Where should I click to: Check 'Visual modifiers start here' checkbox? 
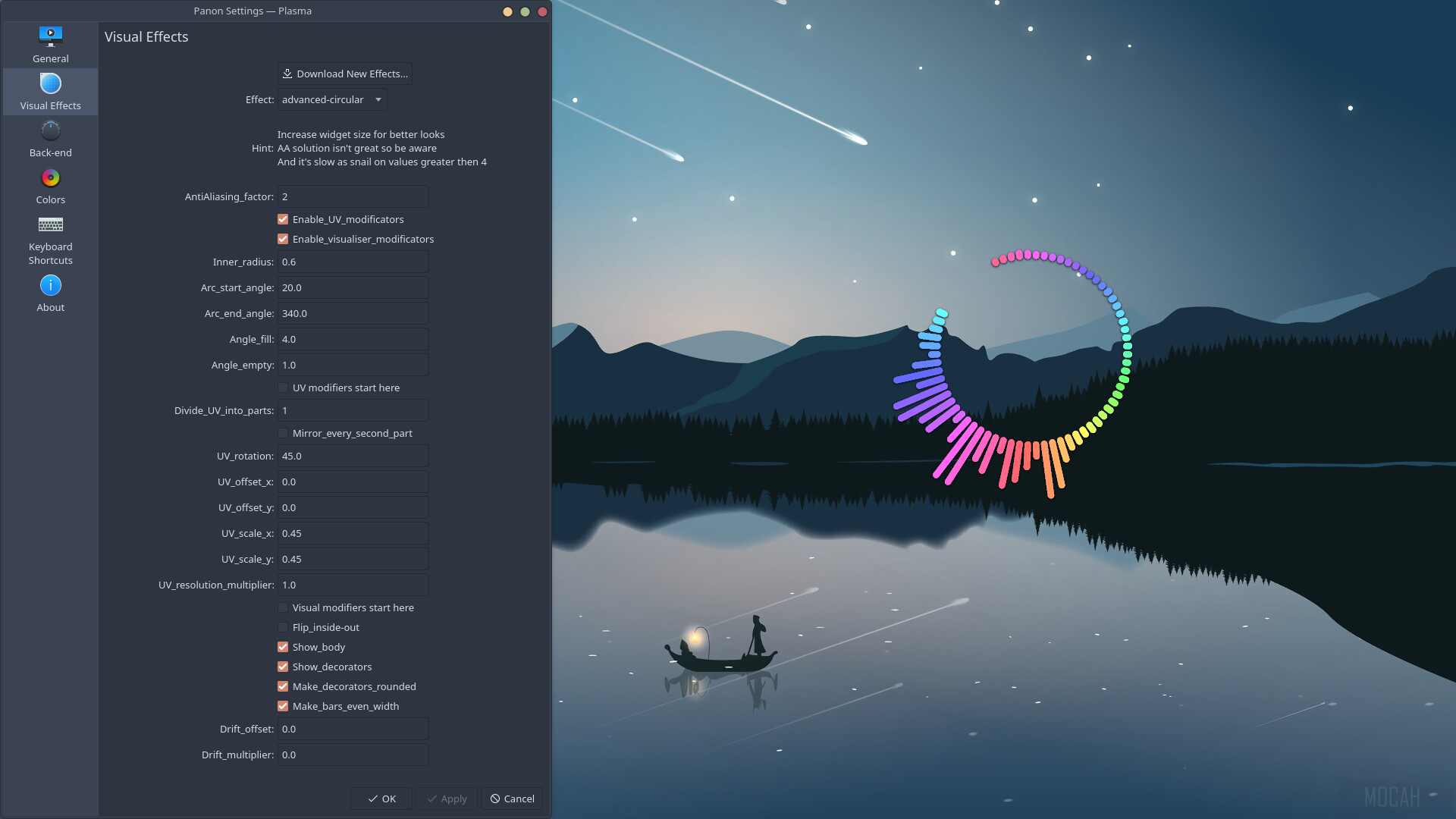click(x=283, y=607)
